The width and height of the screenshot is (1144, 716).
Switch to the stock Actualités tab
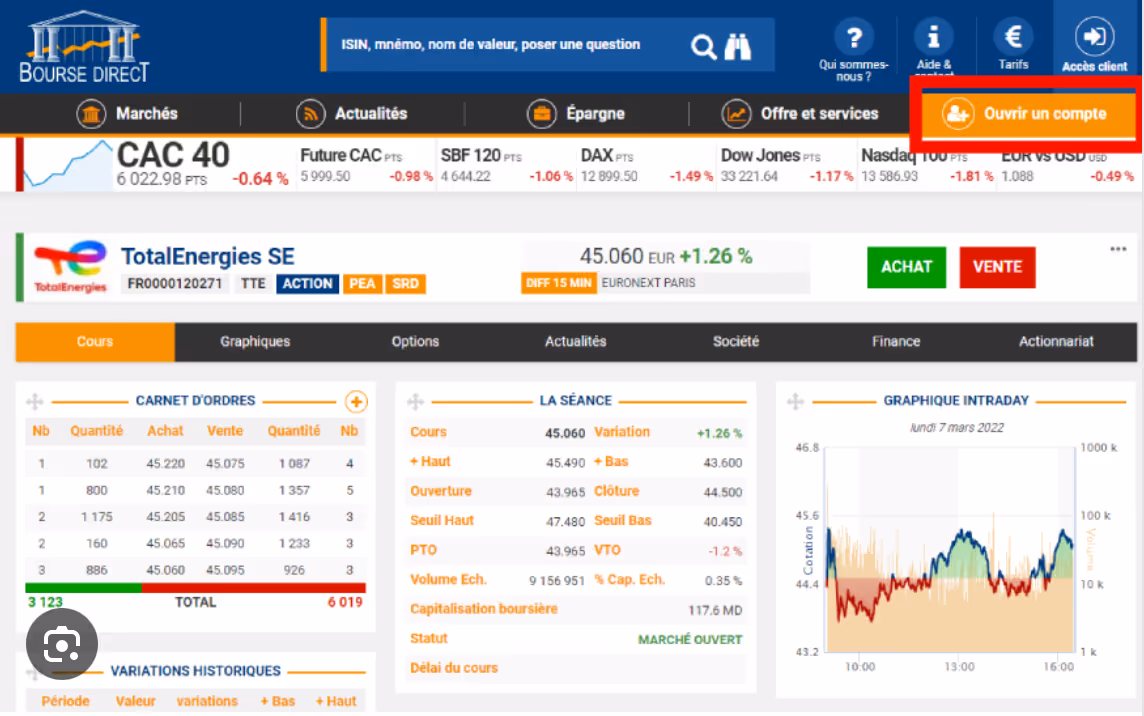pos(576,342)
